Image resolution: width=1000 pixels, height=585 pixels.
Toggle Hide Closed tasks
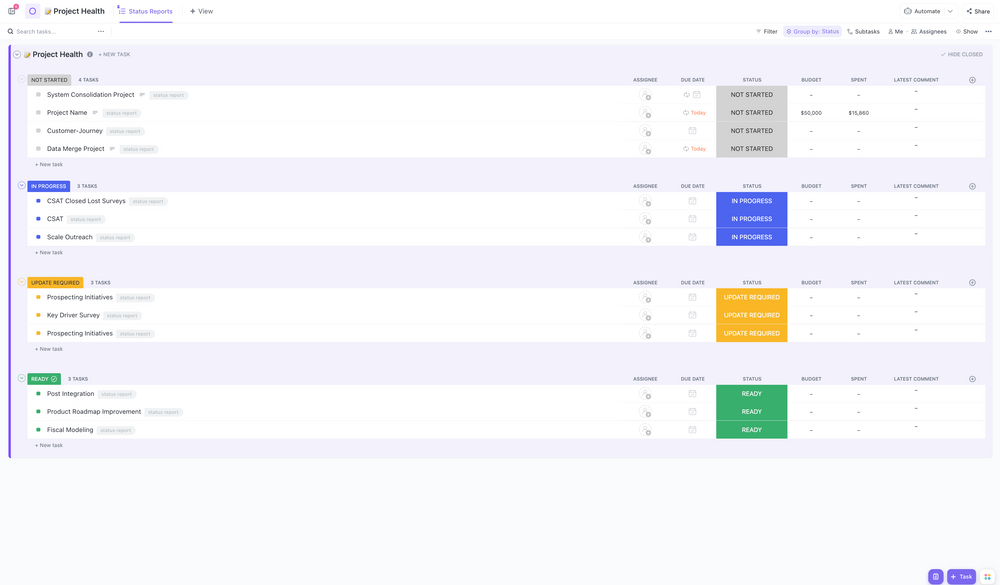click(962, 55)
